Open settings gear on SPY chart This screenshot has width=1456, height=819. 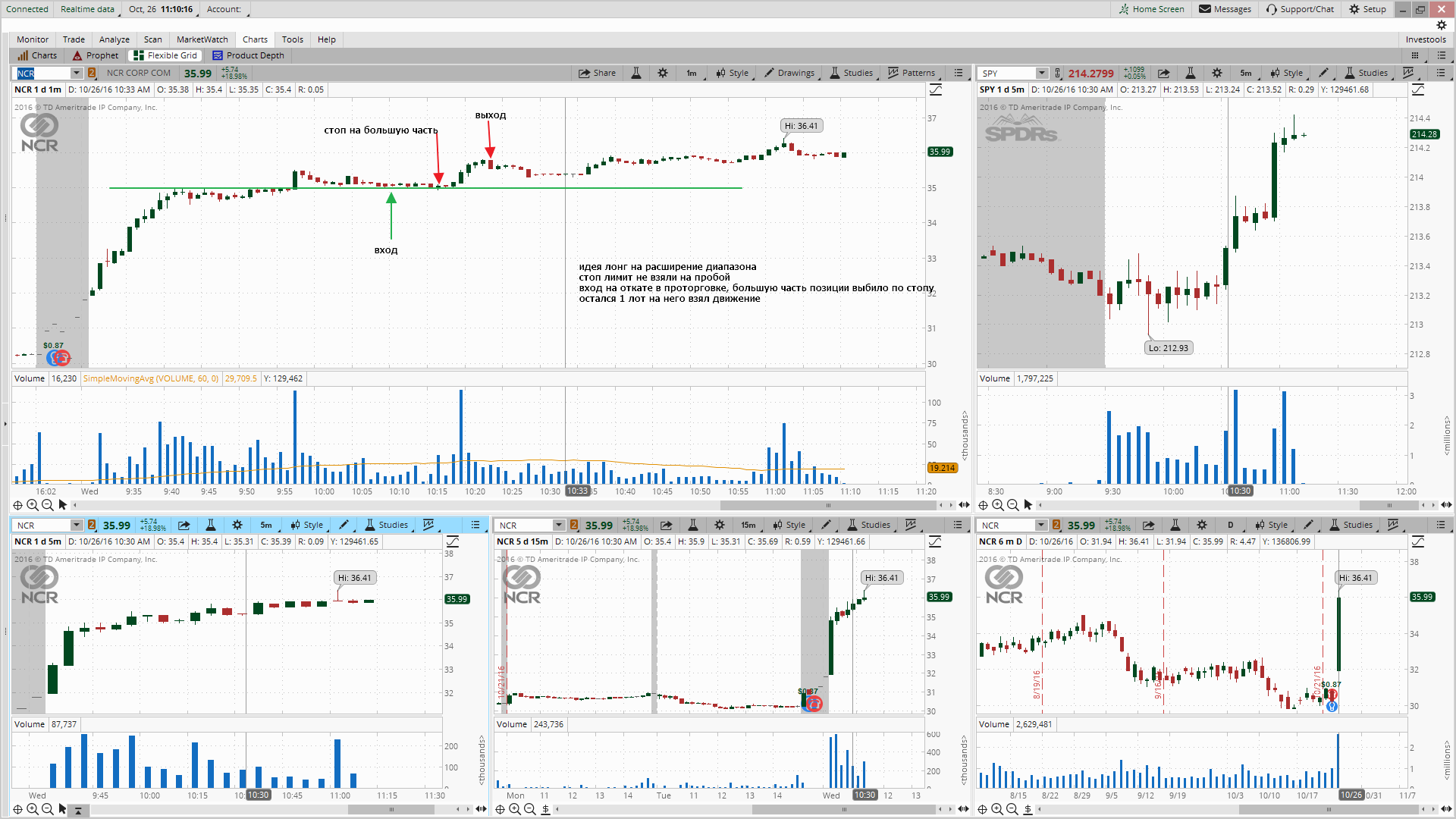tap(1217, 73)
